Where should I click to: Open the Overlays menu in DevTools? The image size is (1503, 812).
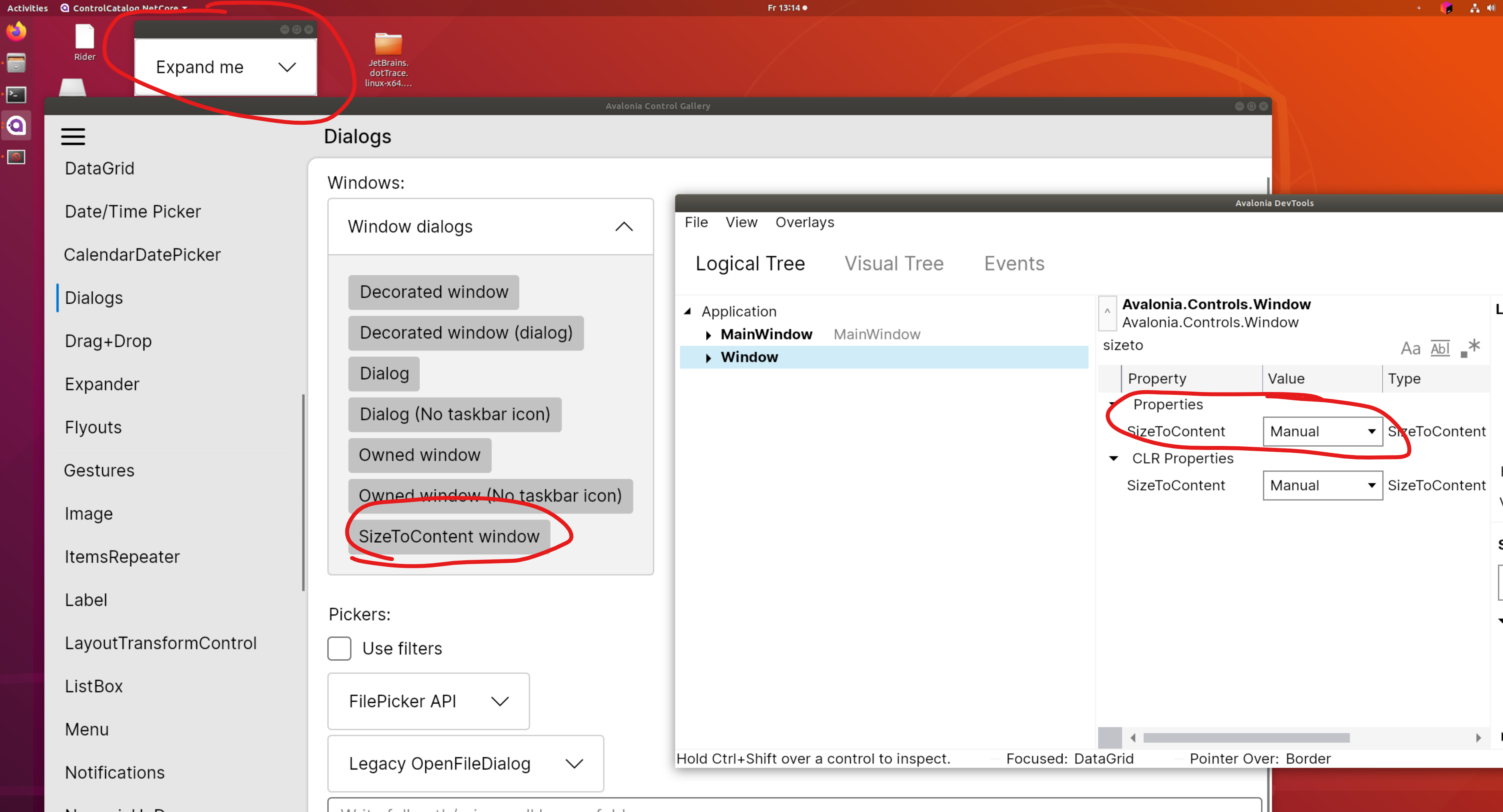(x=805, y=222)
